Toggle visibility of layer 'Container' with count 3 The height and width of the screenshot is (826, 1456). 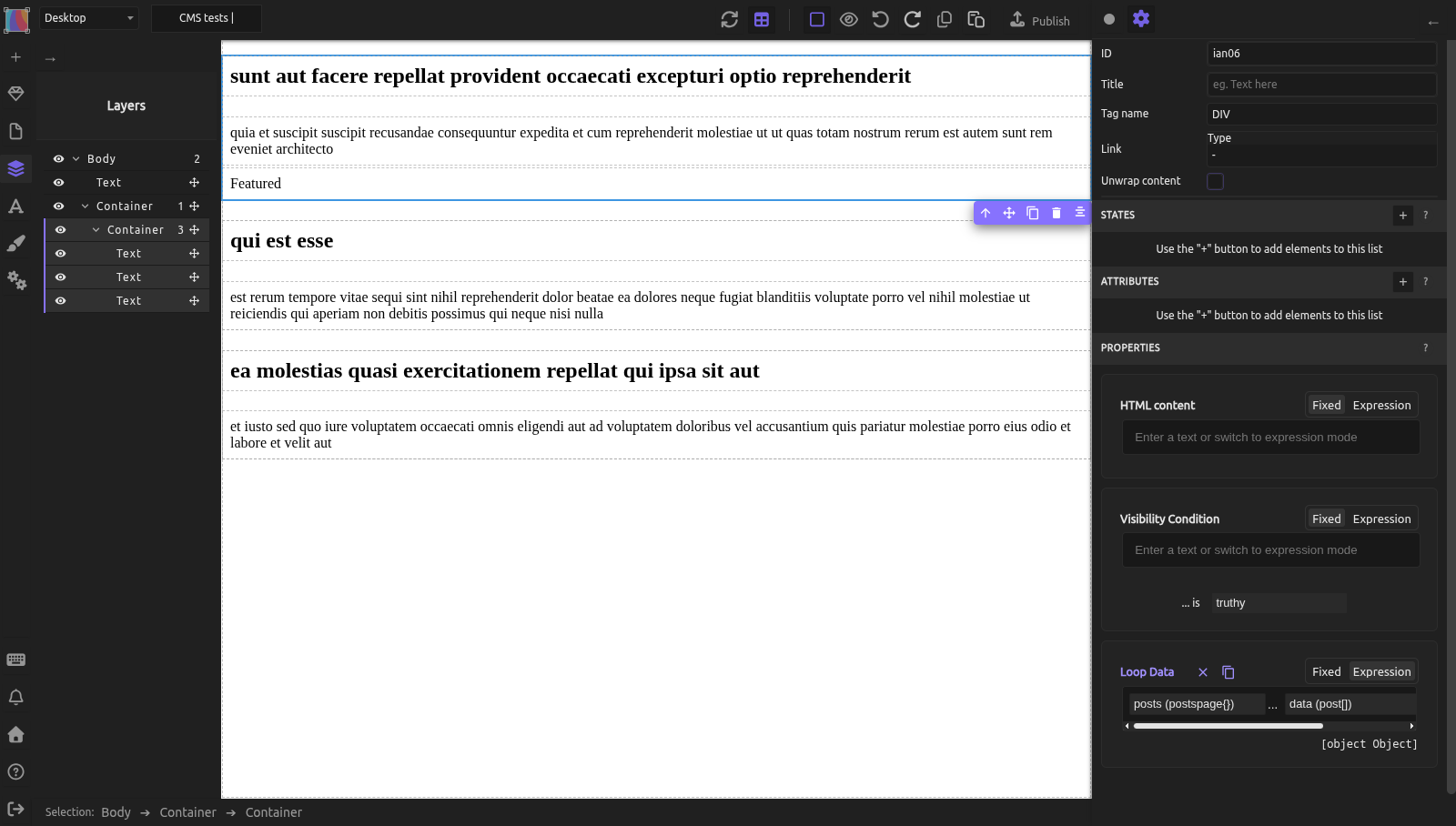click(60, 229)
